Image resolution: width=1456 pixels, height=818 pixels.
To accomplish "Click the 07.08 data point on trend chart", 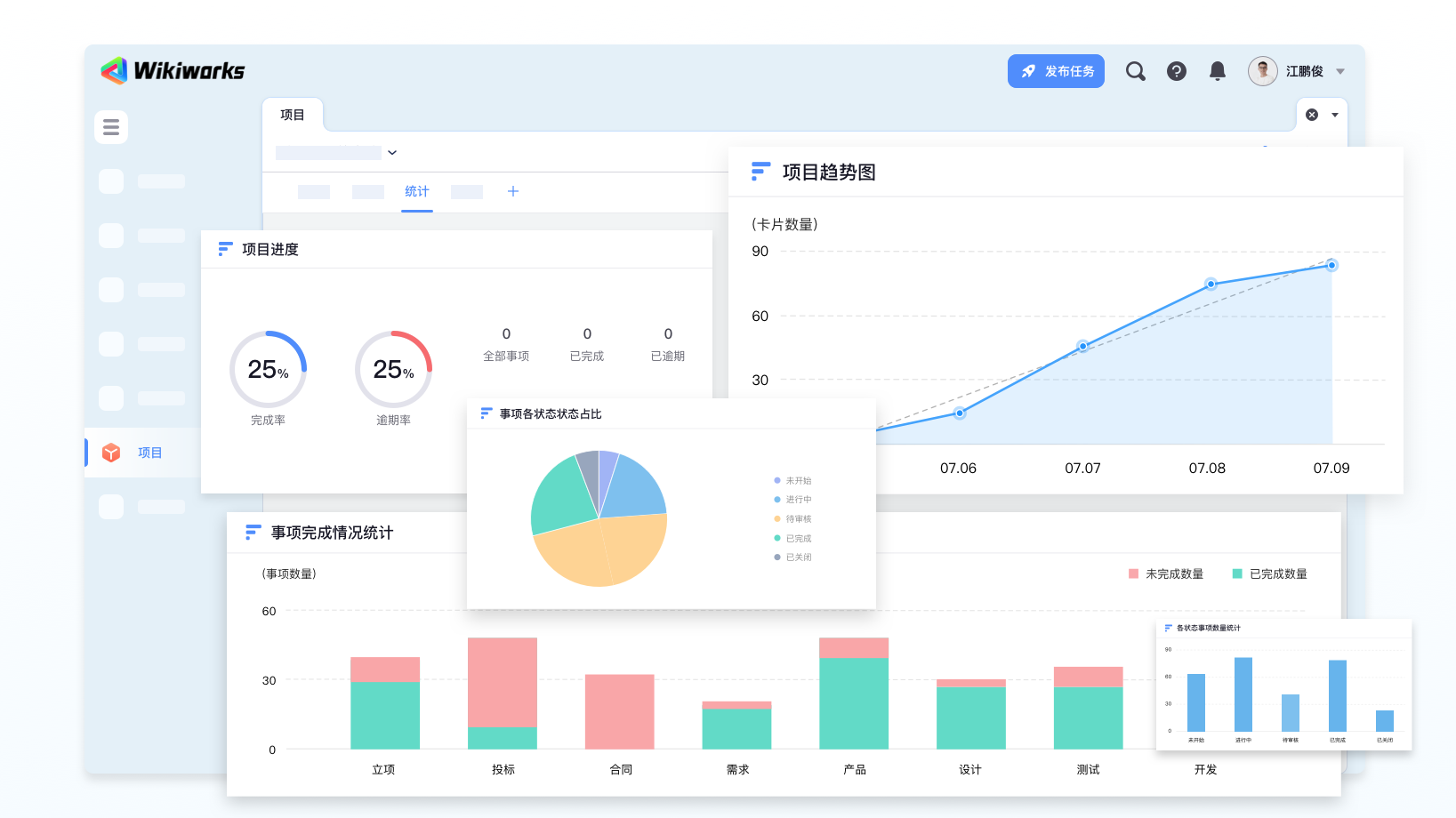I will (1211, 284).
